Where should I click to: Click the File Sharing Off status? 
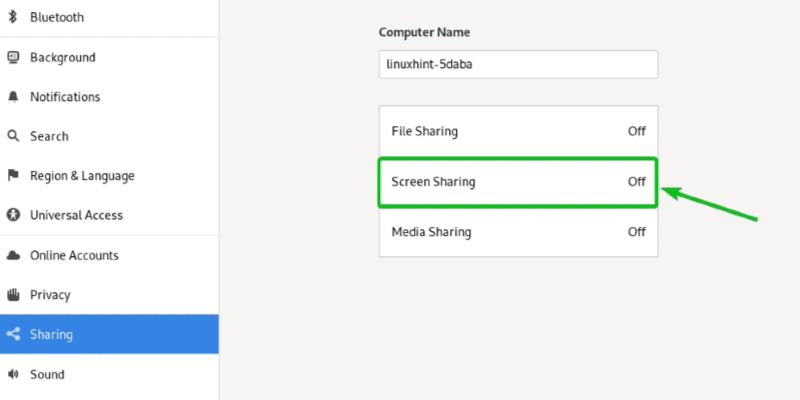[x=636, y=131]
